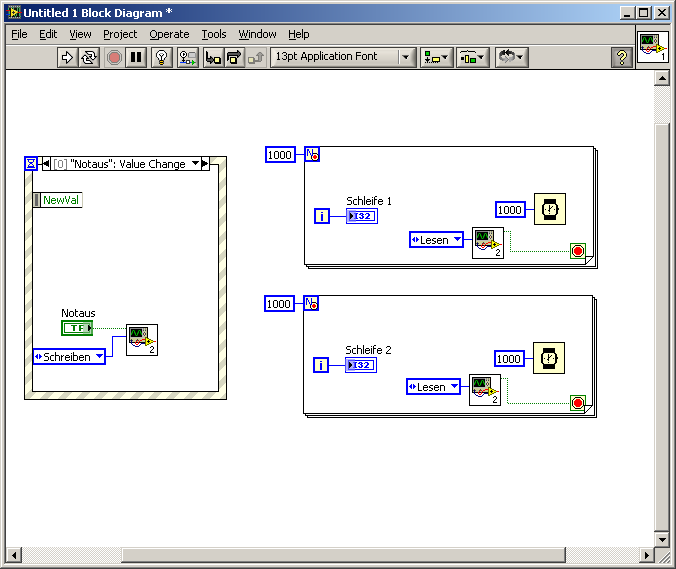The width and height of the screenshot is (676, 569).
Task: Click the vertical scrollbar thumb
Action: [x=662, y=327]
